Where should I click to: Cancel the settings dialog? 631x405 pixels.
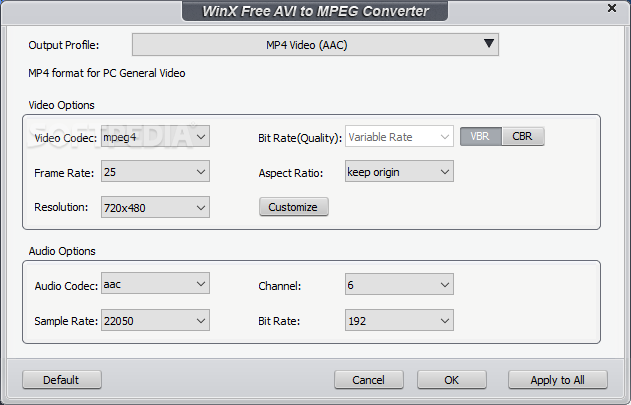click(x=369, y=380)
